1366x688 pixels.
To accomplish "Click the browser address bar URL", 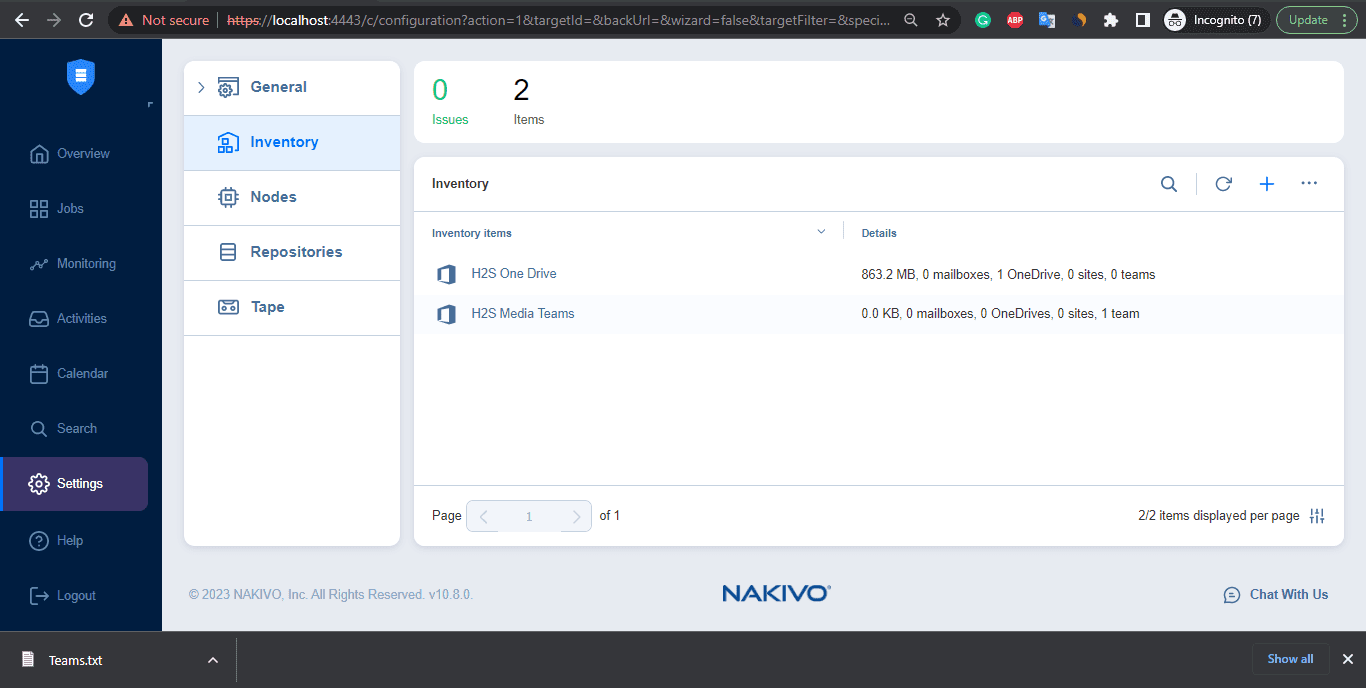I will pyautogui.click(x=558, y=20).
